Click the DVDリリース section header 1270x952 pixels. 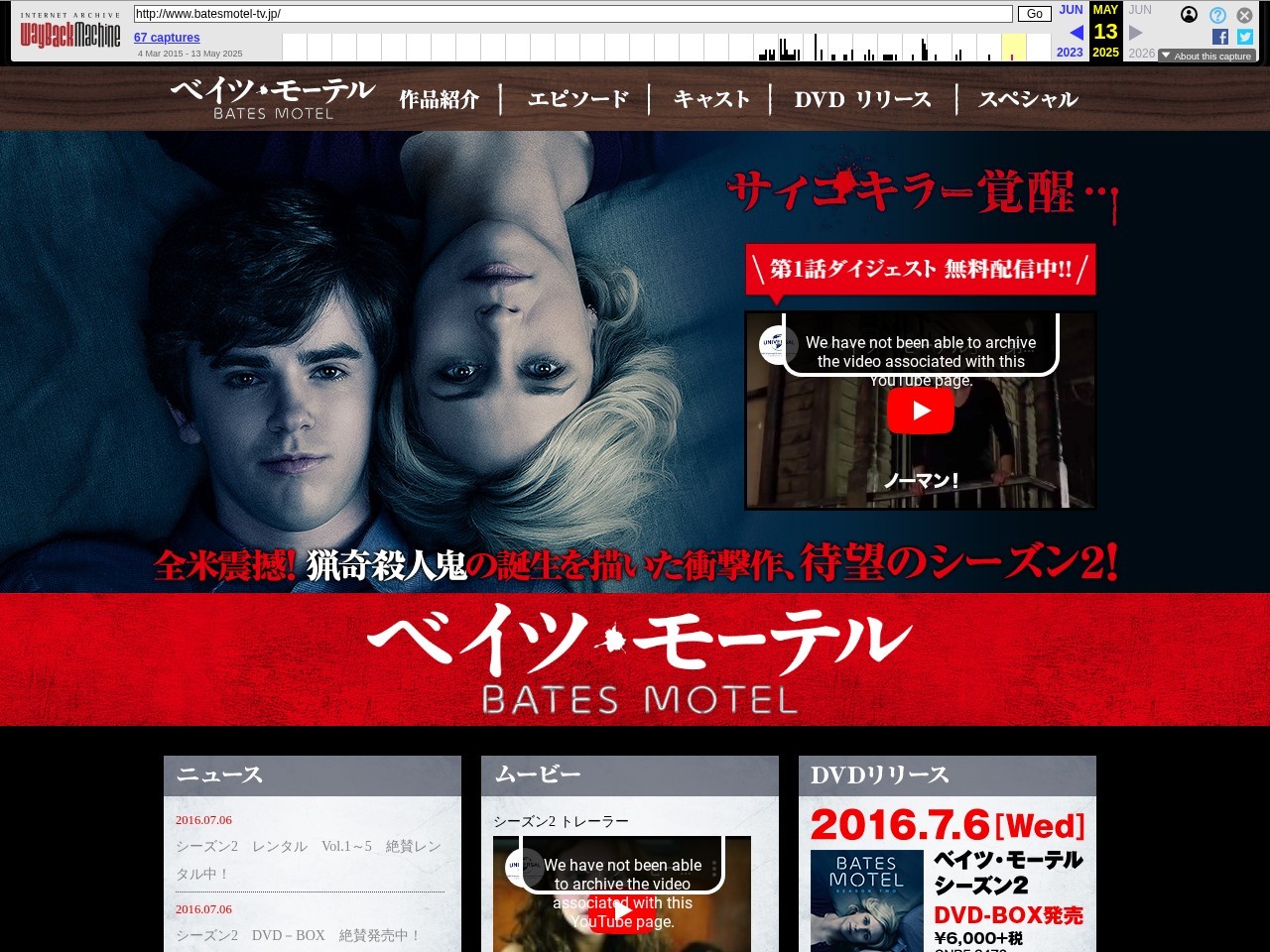948,775
